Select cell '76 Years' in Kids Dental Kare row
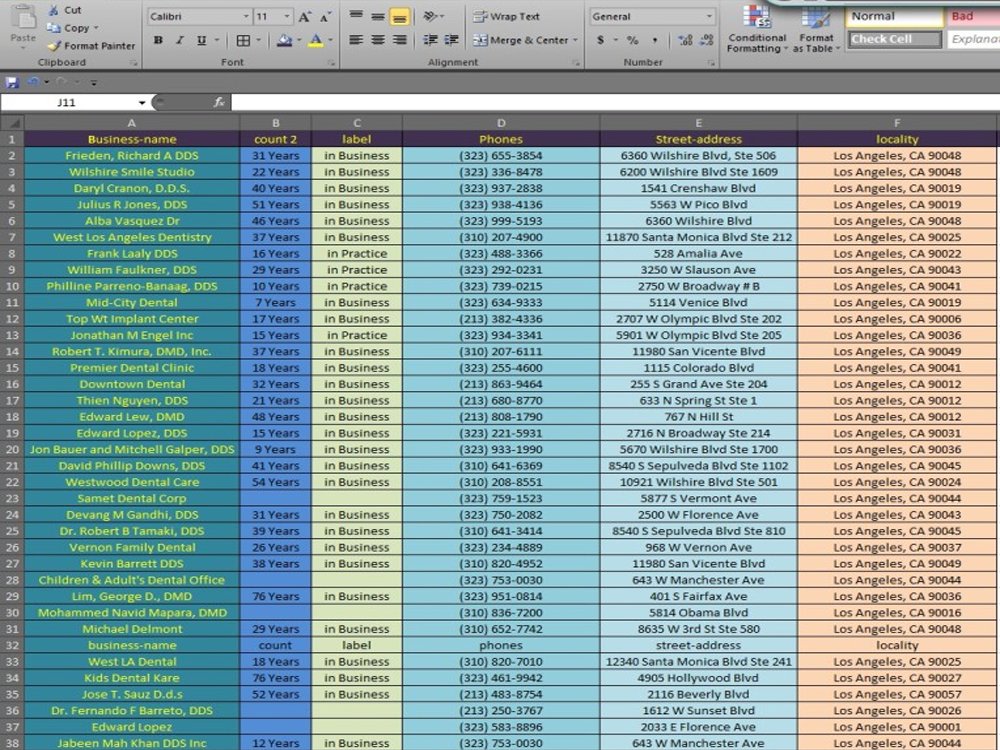The image size is (1000, 750). (276, 678)
